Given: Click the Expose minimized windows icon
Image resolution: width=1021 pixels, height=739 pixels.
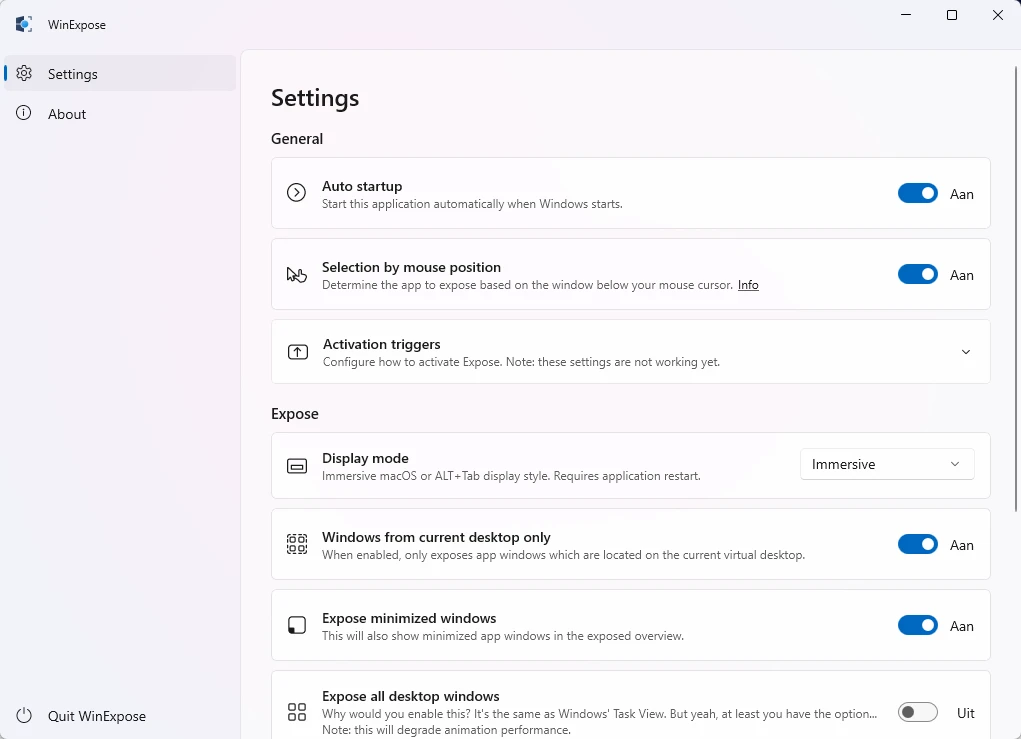Looking at the screenshot, I should point(297,625).
